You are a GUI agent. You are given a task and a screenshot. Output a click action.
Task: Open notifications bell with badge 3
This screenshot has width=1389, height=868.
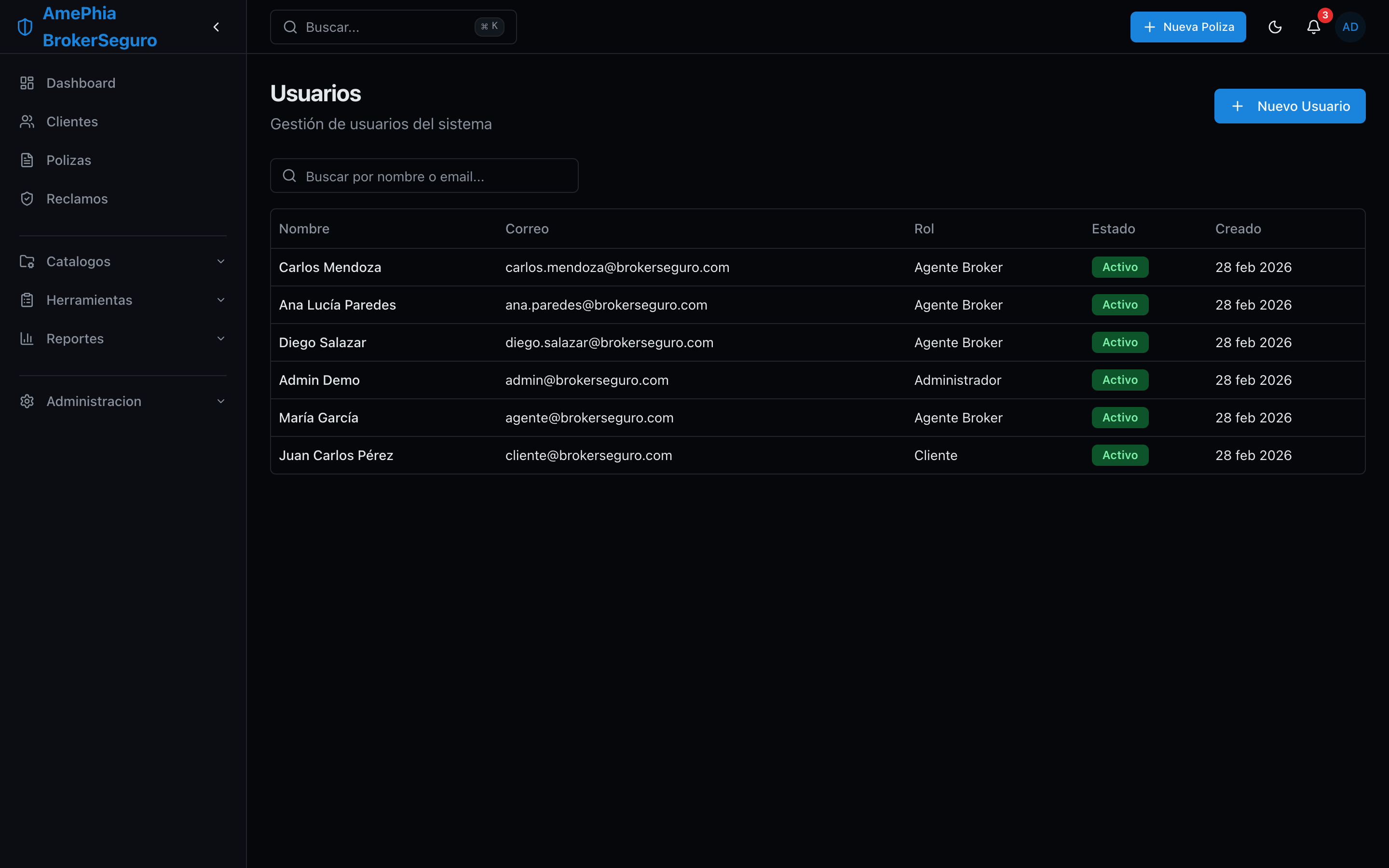click(x=1314, y=27)
